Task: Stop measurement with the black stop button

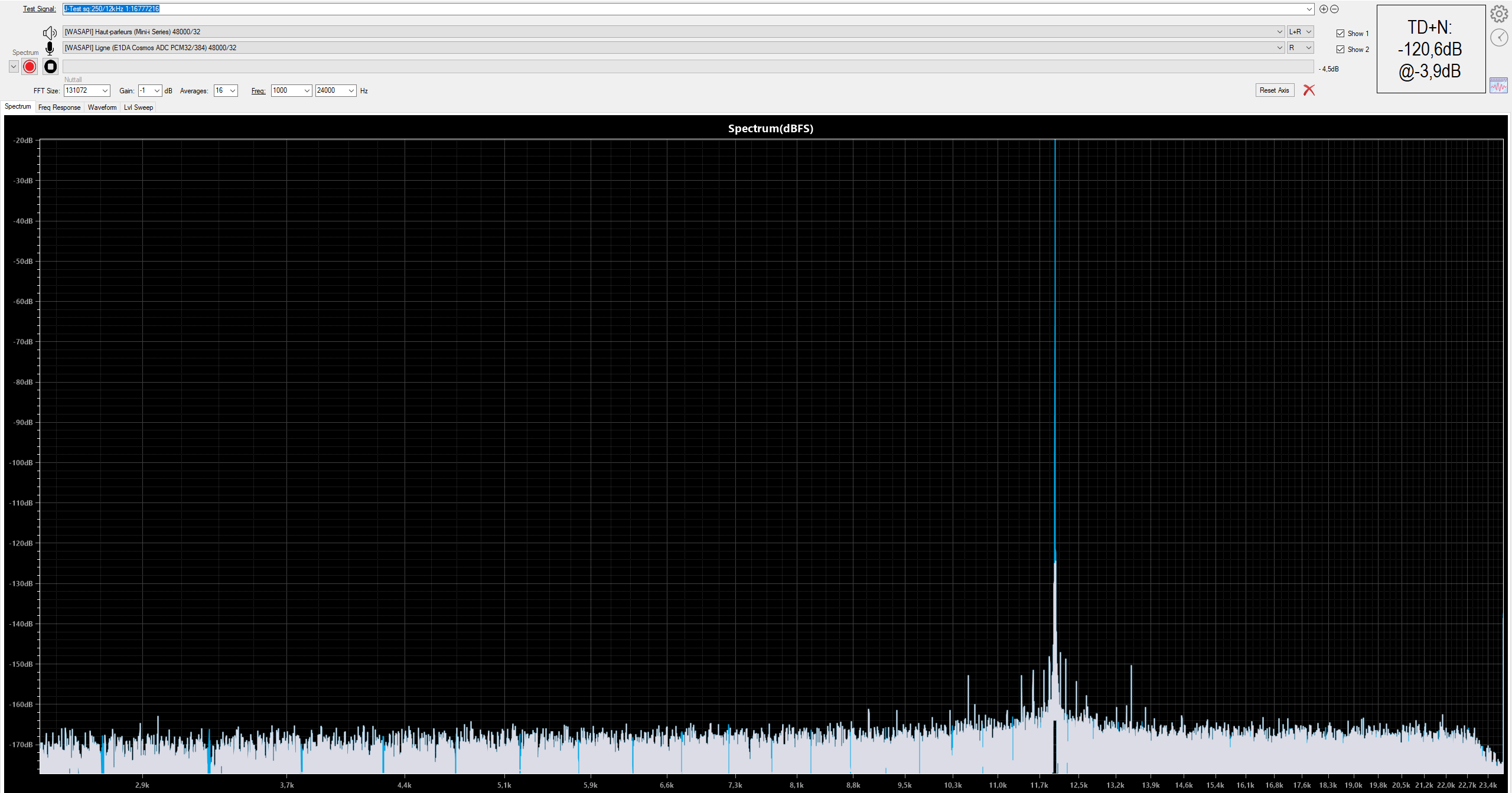Action: pyautogui.click(x=51, y=67)
